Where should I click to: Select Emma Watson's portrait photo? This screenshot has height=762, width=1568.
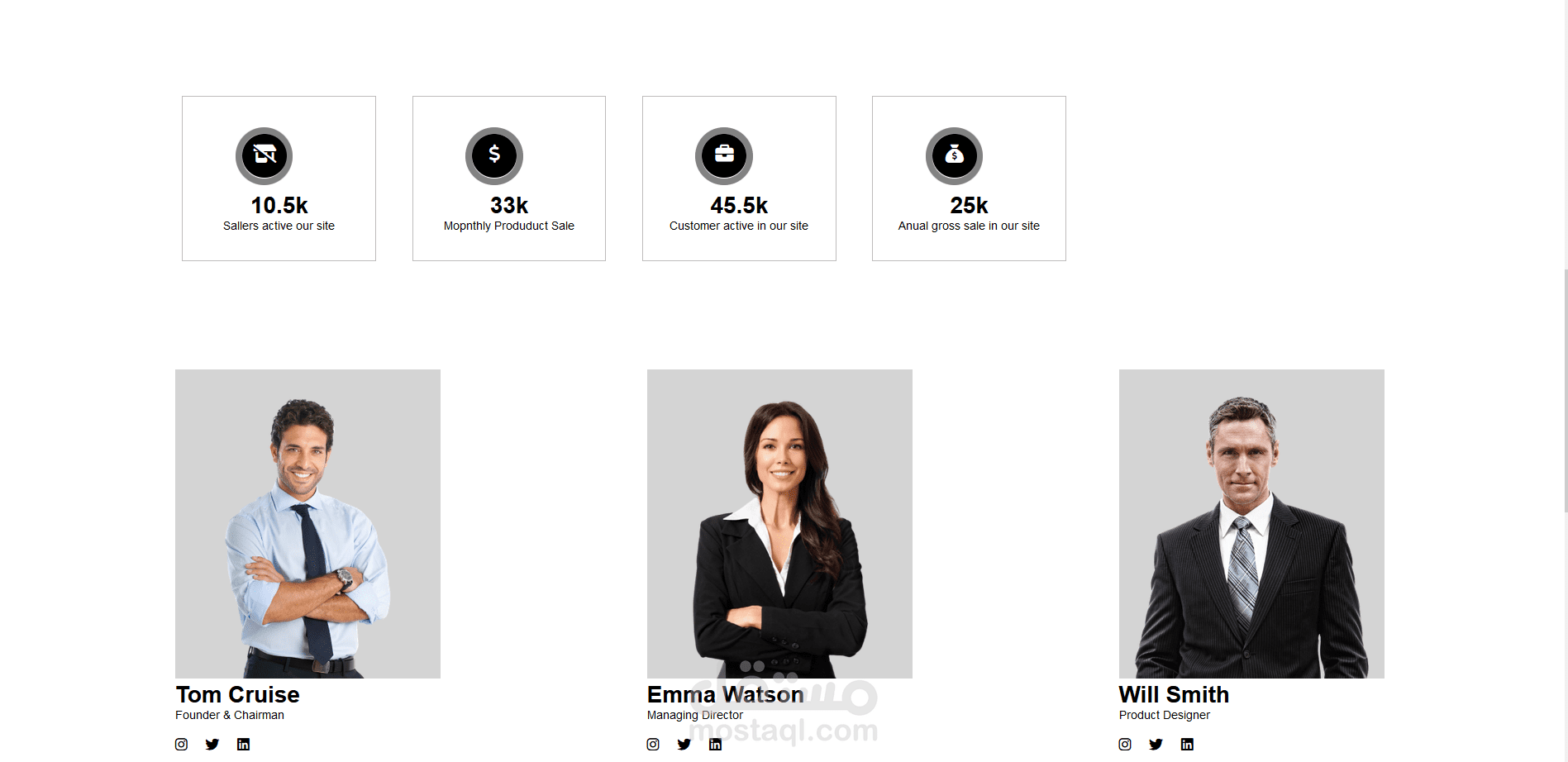click(779, 524)
